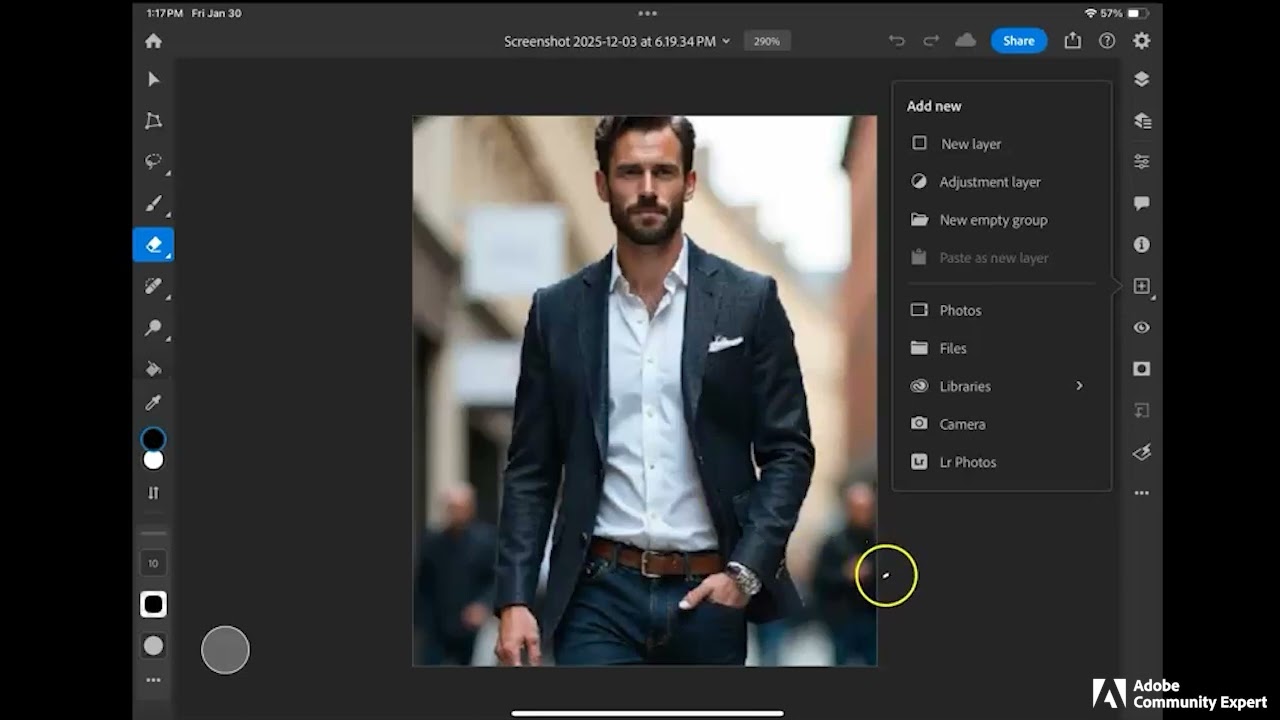1280x720 pixels.
Task: Tap the man photo on canvas
Action: click(x=645, y=391)
